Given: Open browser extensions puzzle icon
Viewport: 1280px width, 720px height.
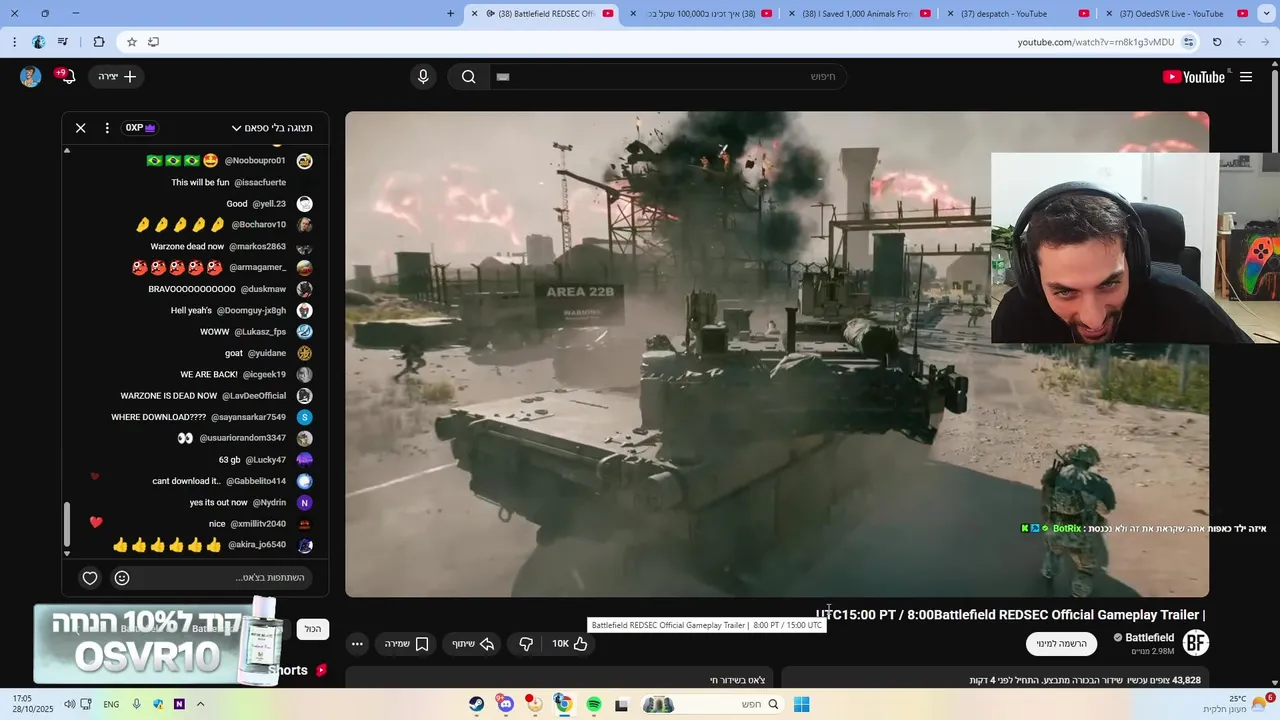Looking at the screenshot, I should (x=98, y=42).
